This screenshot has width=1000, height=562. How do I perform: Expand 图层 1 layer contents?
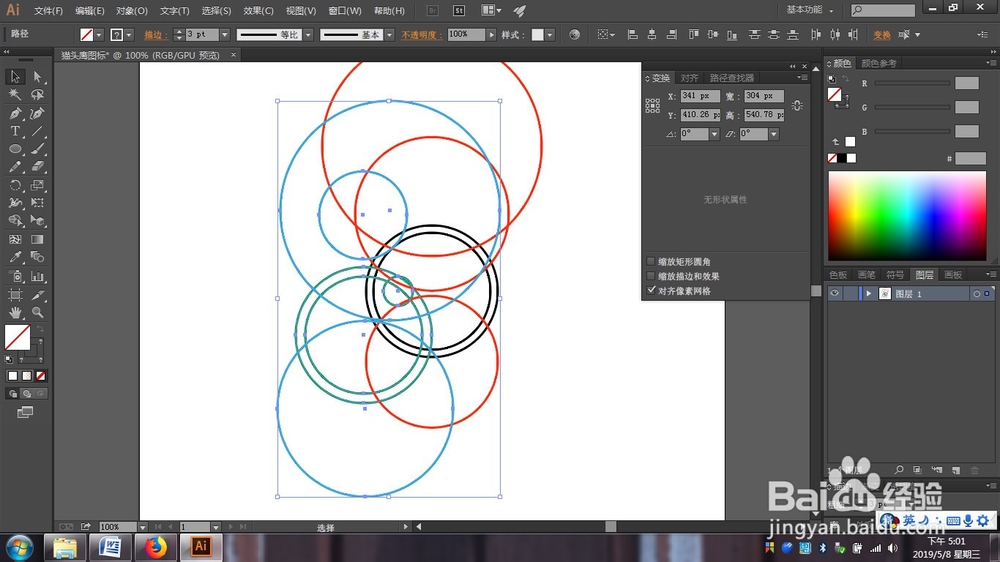click(x=869, y=293)
